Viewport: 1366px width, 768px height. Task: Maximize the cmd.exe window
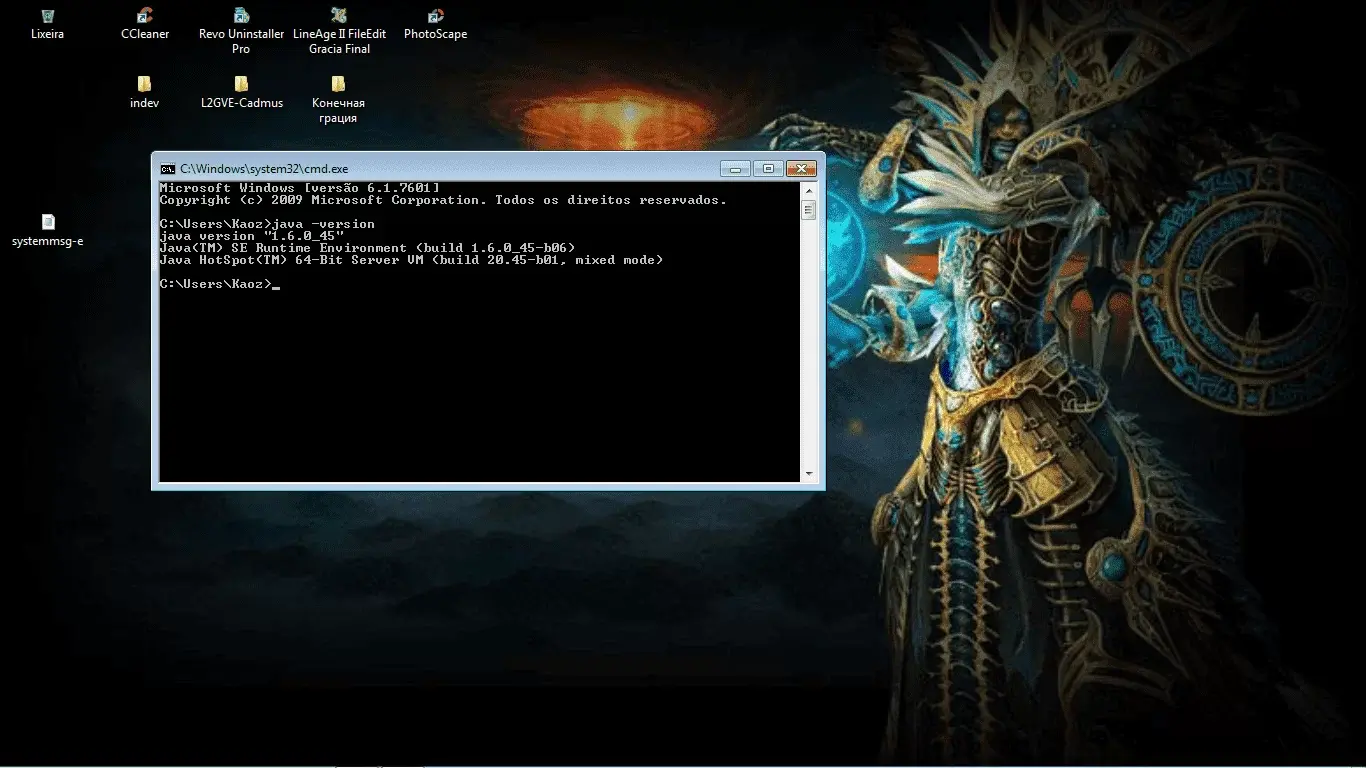(x=767, y=168)
